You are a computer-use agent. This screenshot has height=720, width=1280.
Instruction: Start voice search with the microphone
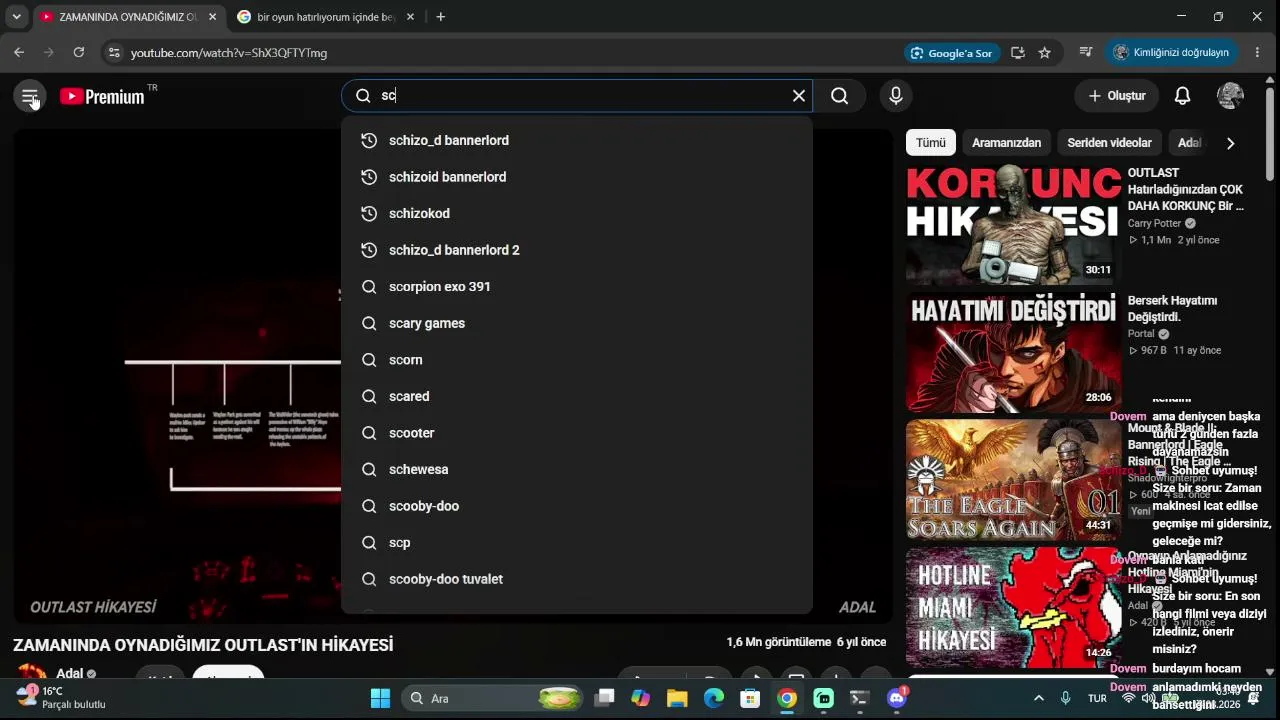[x=896, y=96]
